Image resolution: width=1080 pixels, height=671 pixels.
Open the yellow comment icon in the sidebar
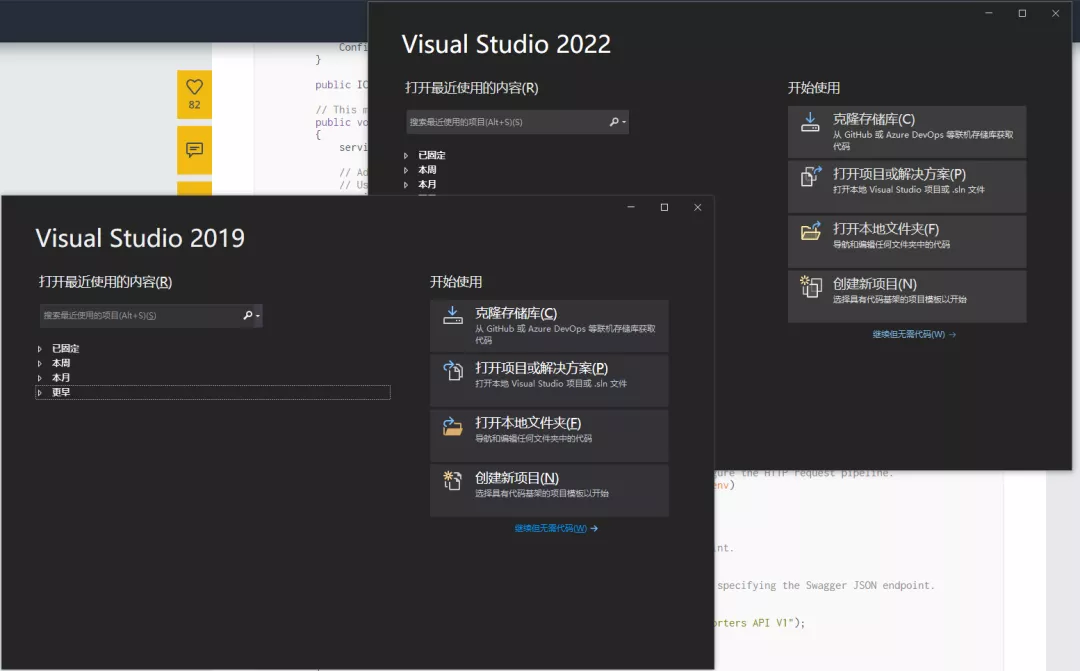pos(194,149)
